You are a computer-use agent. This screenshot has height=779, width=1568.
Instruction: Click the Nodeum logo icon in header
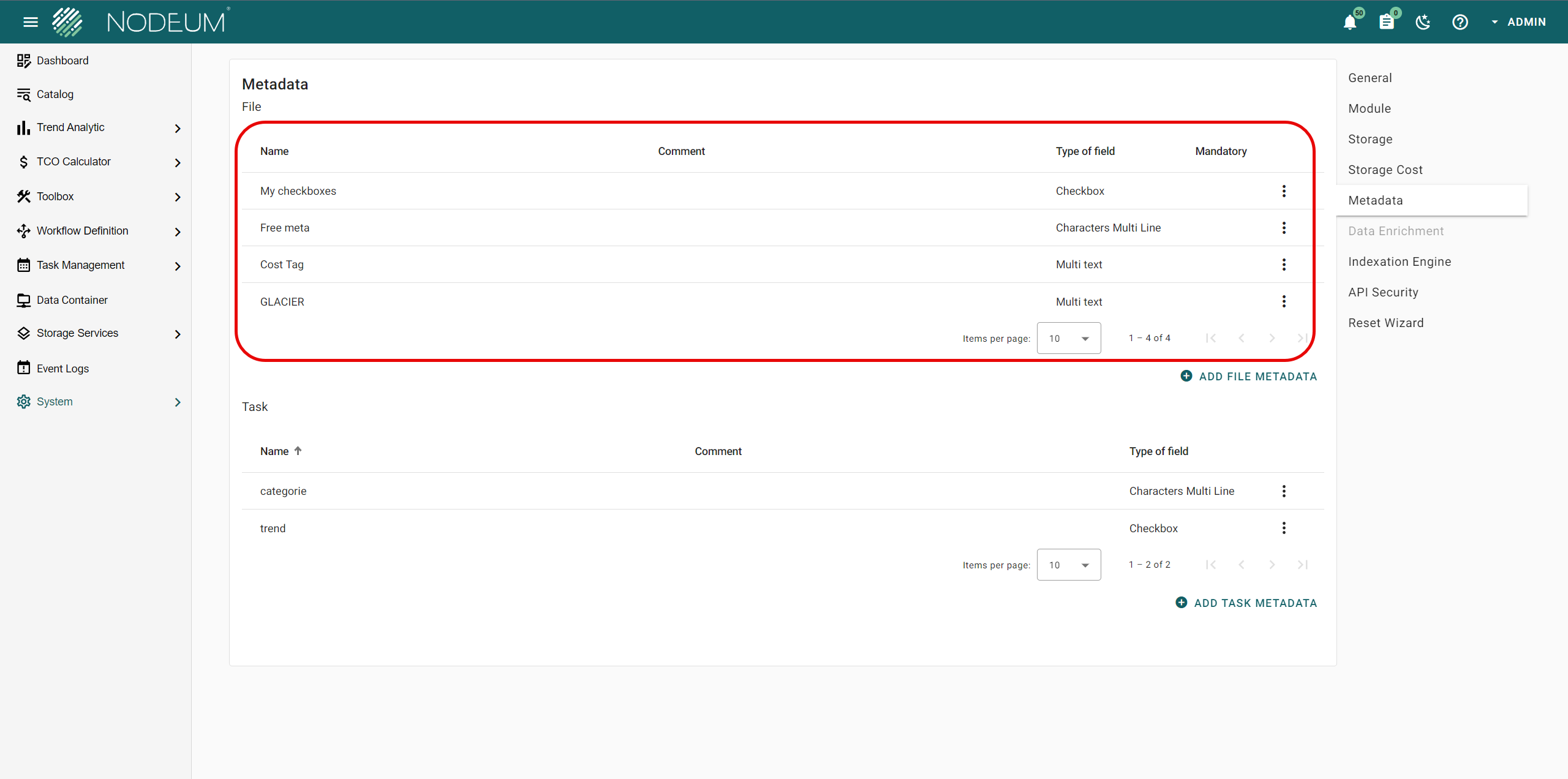click(x=66, y=22)
